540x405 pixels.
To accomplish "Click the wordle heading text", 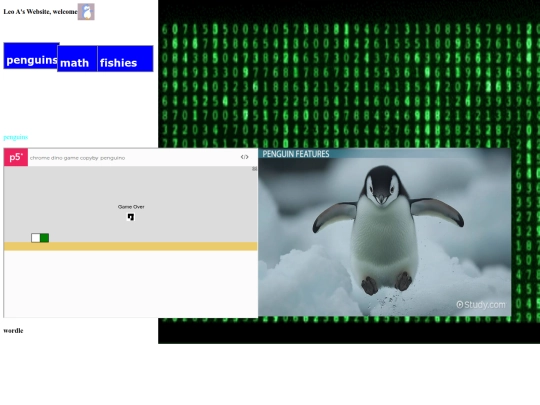I will (x=13, y=331).
